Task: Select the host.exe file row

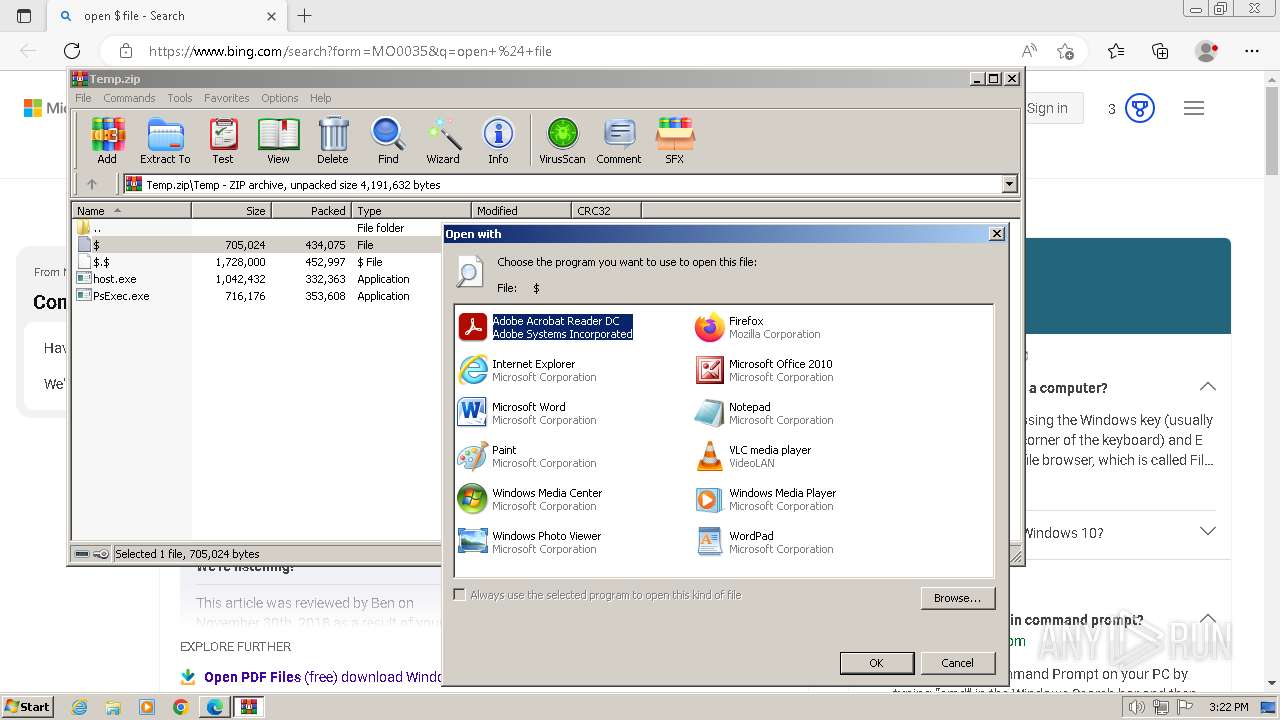Action: (256, 279)
